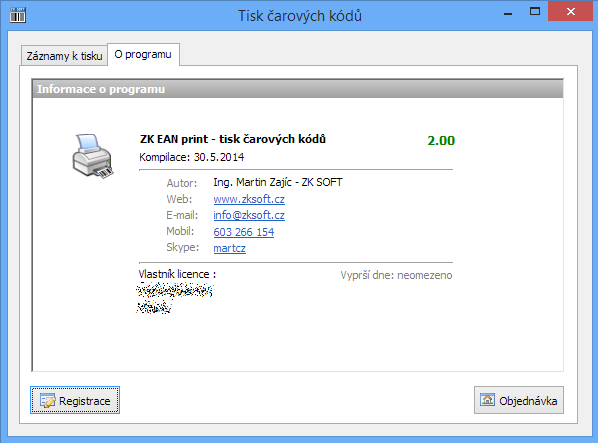Click the Skype: label
This screenshot has height=443, width=598.
pos(183,247)
